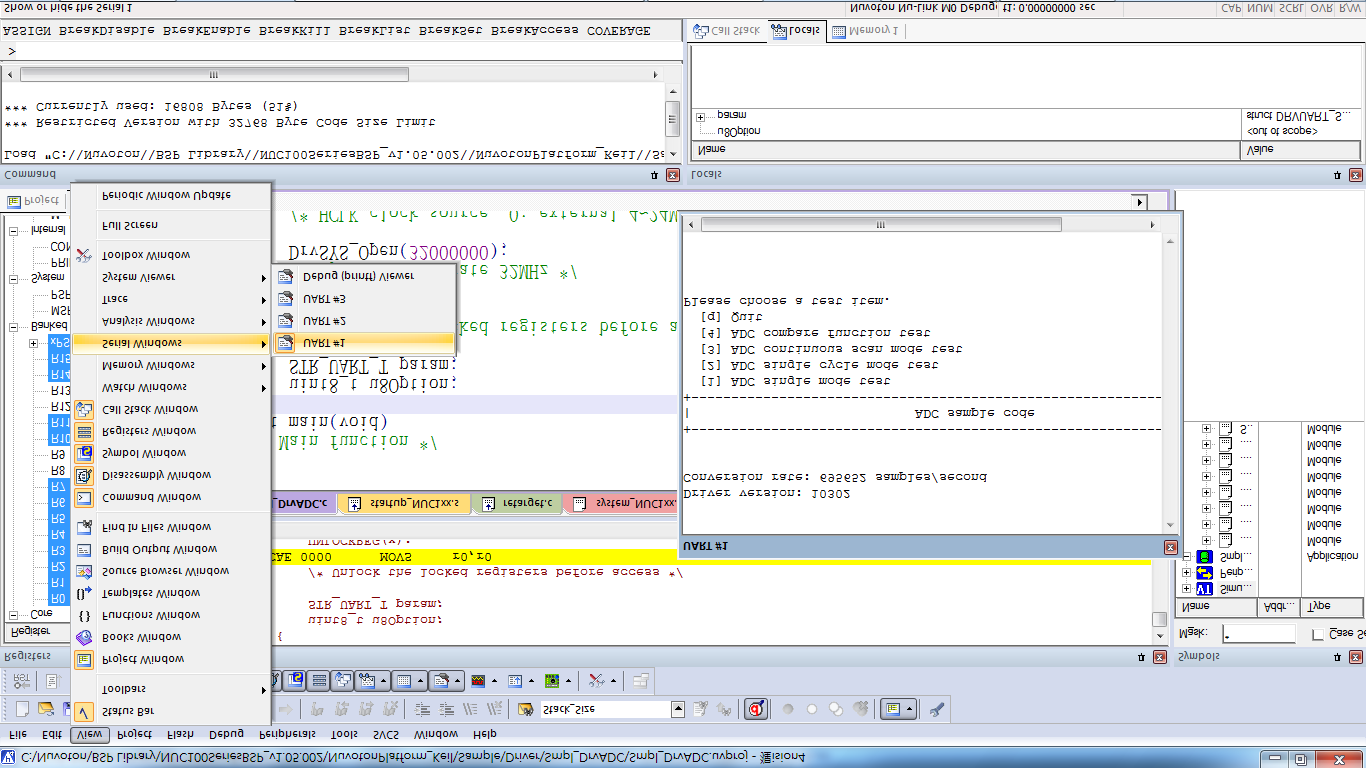Click the Mask input field in Symbols
Image resolution: width=1366 pixels, height=768 pixels.
coord(1257,634)
